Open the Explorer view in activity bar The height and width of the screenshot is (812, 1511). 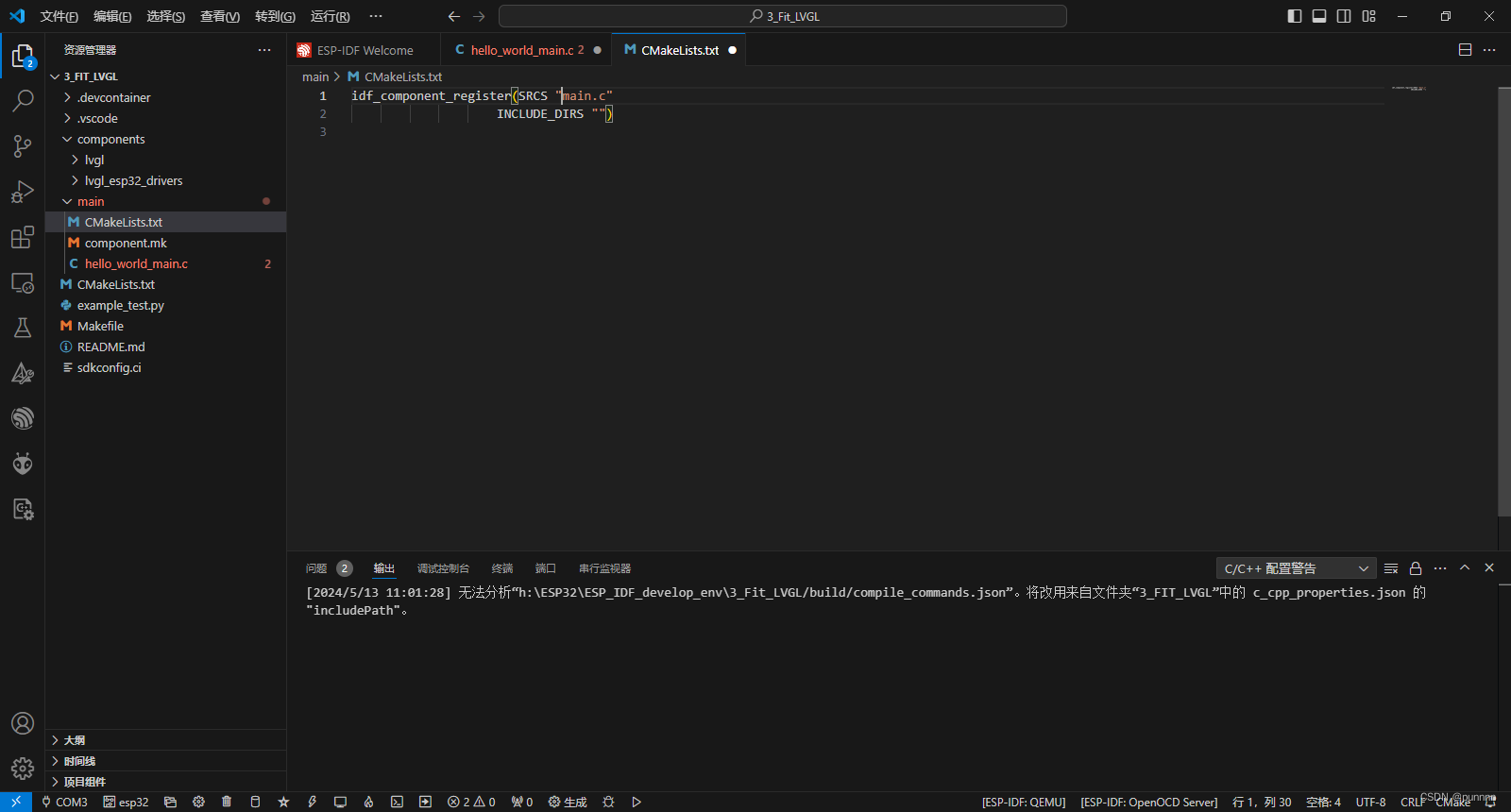pyautogui.click(x=23, y=57)
